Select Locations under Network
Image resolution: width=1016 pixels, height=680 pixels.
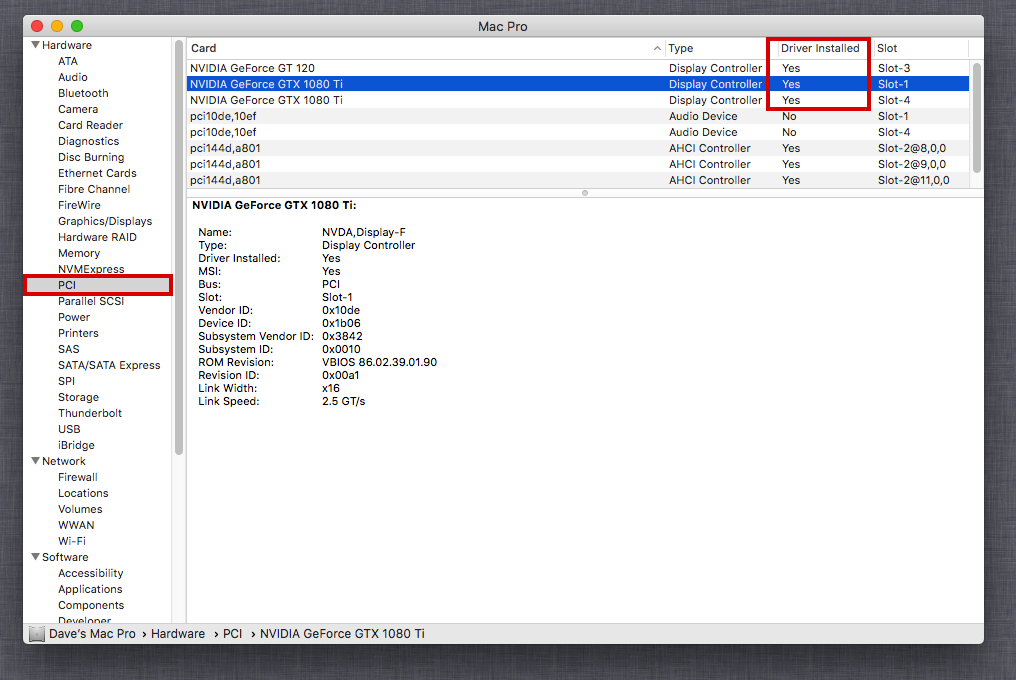(x=83, y=493)
